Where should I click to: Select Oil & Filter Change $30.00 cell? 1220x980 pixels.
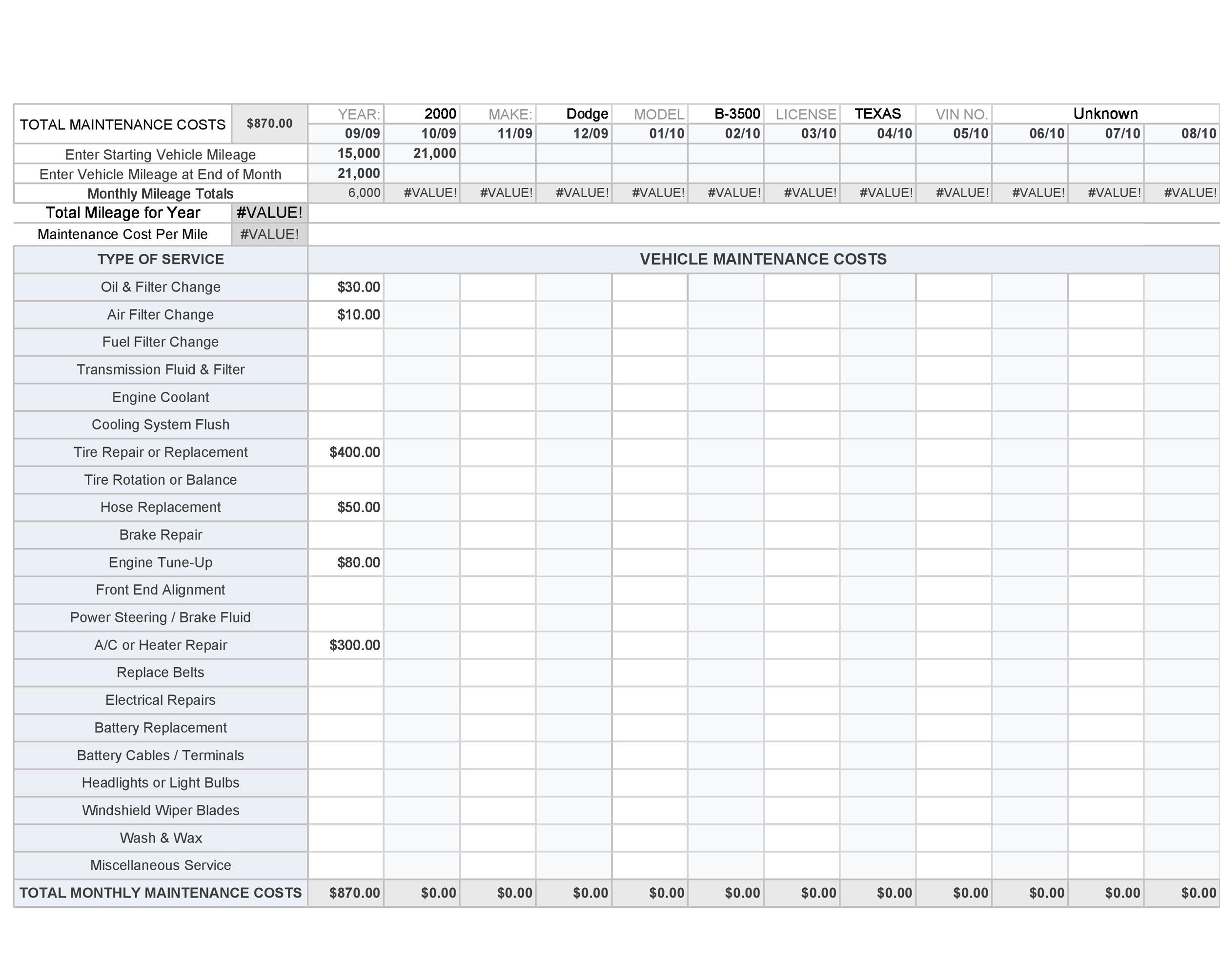click(x=346, y=287)
